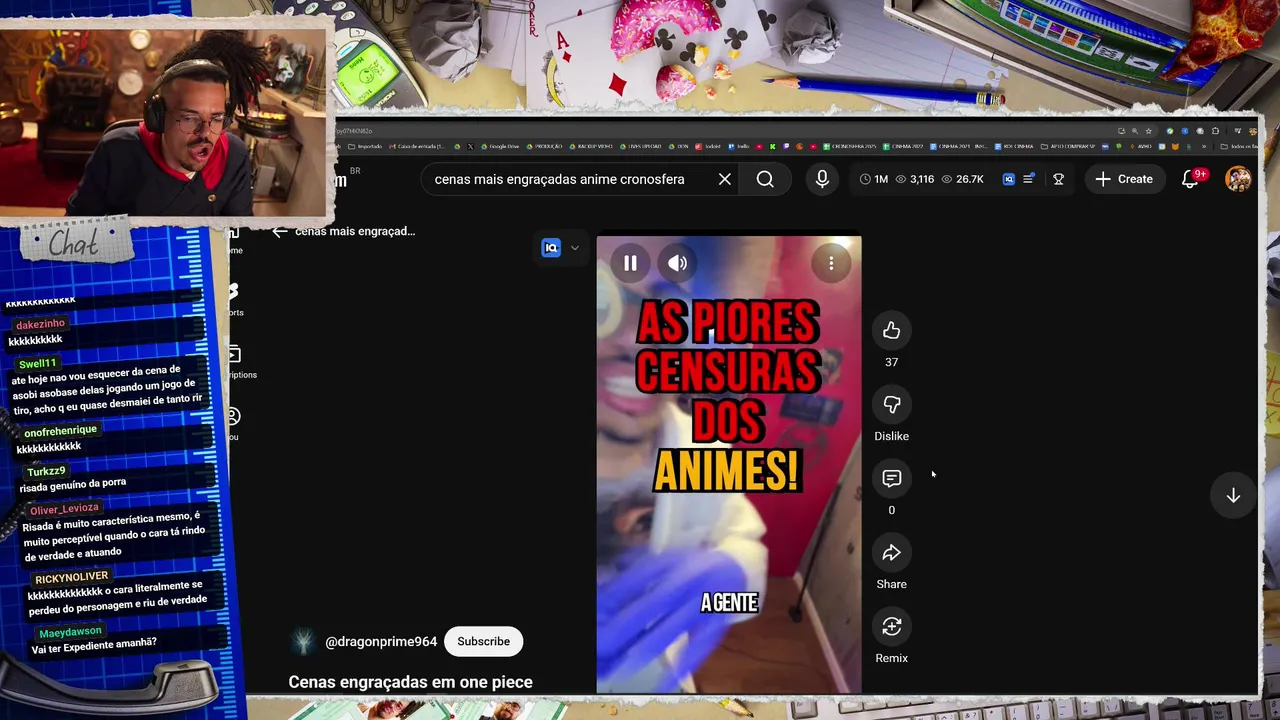Click onofrehenrique username in chat
Image resolution: width=1280 pixels, height=720 pixels.
pos(60,431)
